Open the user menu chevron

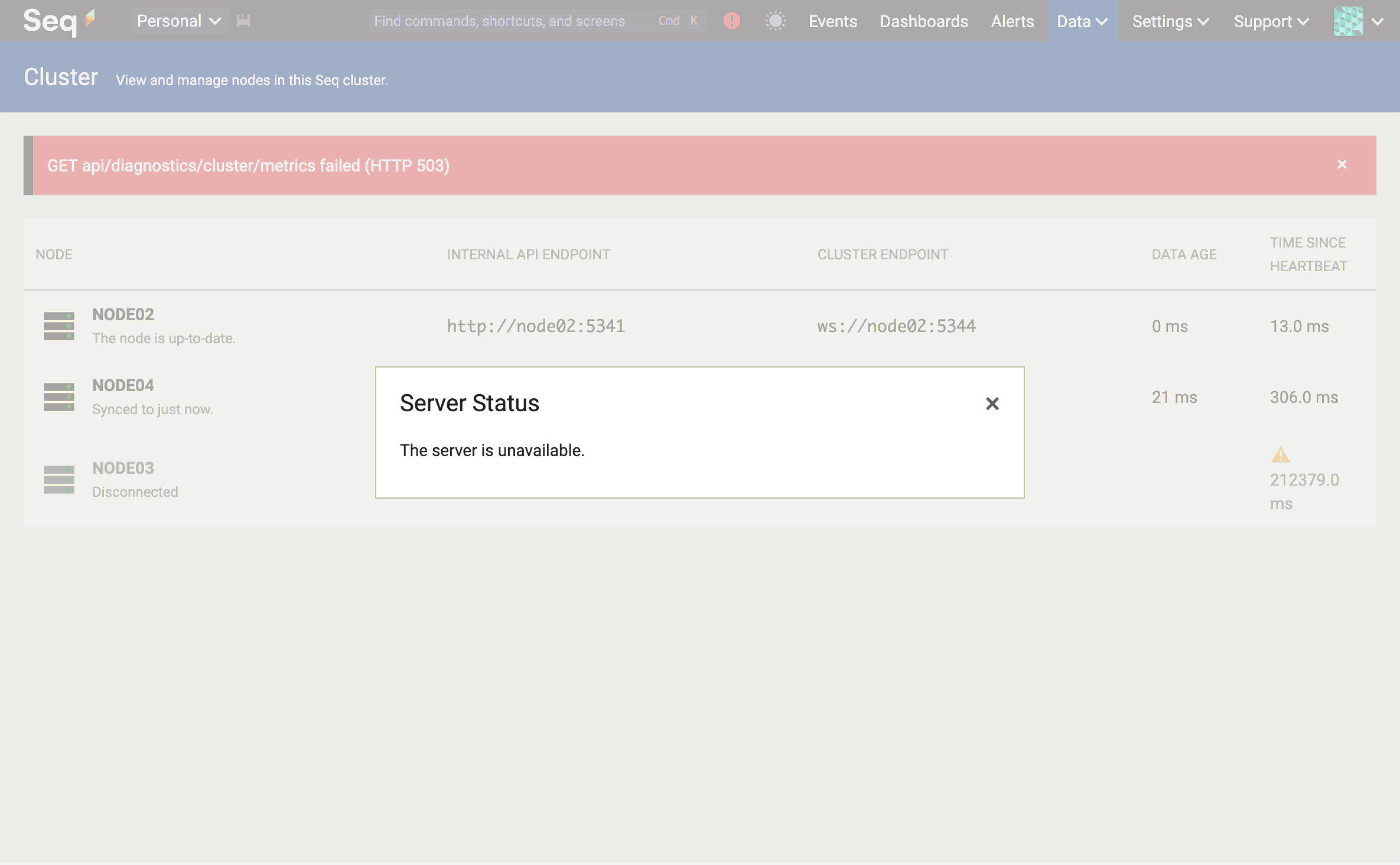pyautogui.click(x=1378, y=22)
